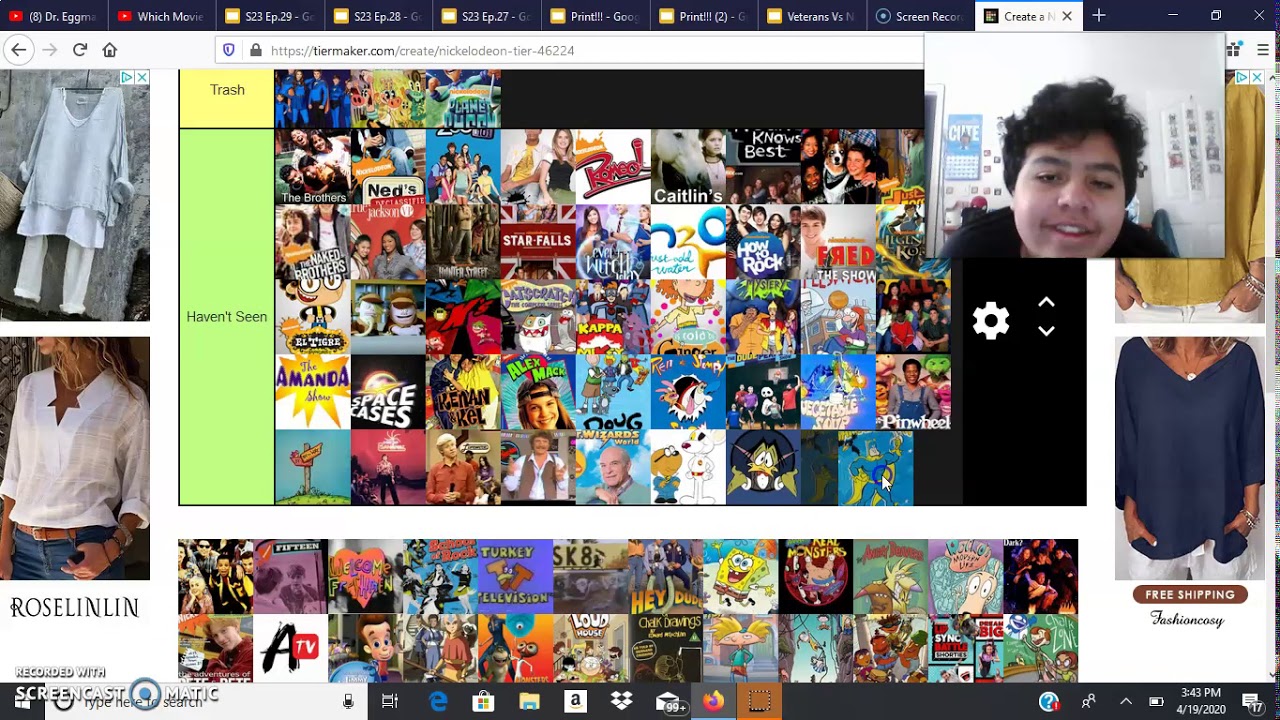The width and height of the screenshot is (1280, 720).
Task: Switch to the Which Movie tab
Action: click(x=162, y=16)
